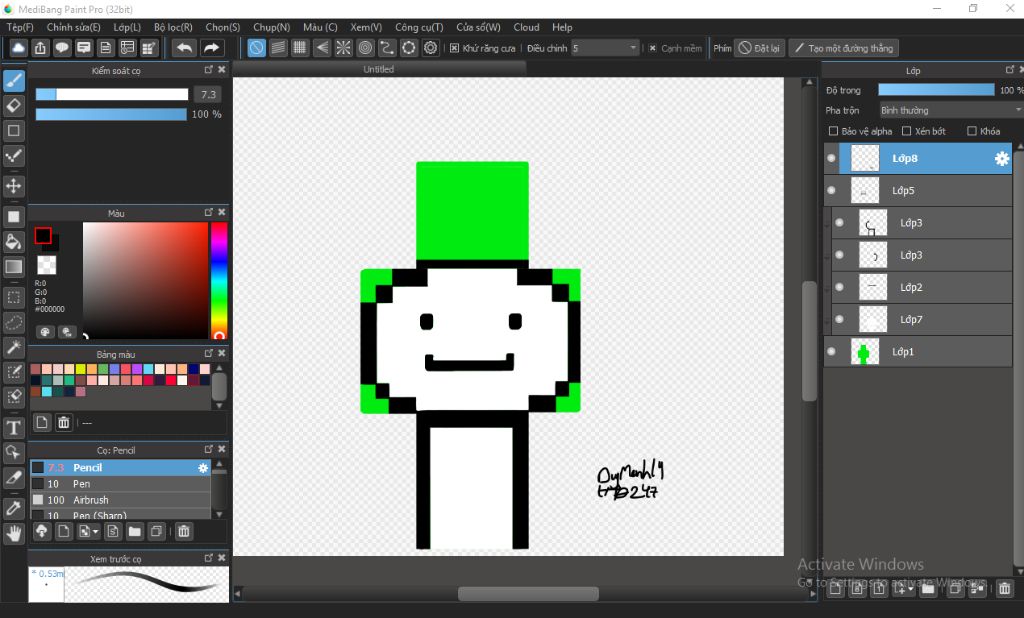Click the rainbow hue slider
The height and width of the screenshot is (618, 1024).
219,281
